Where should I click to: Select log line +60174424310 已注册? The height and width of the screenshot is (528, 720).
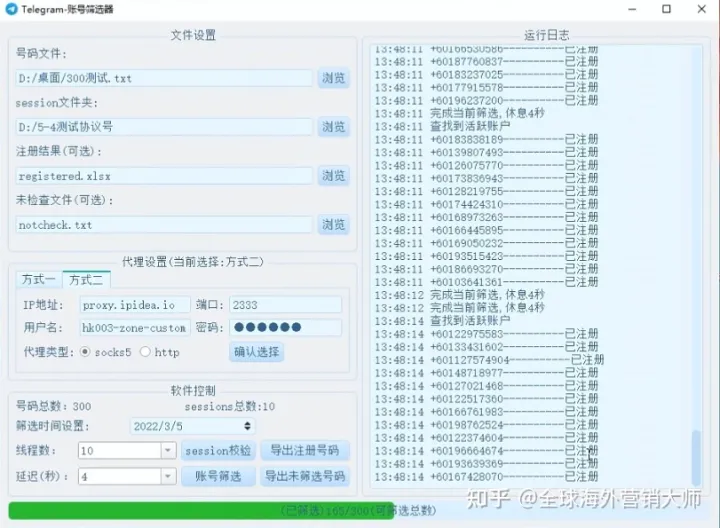pyautogui.click(x=486, y=204)
